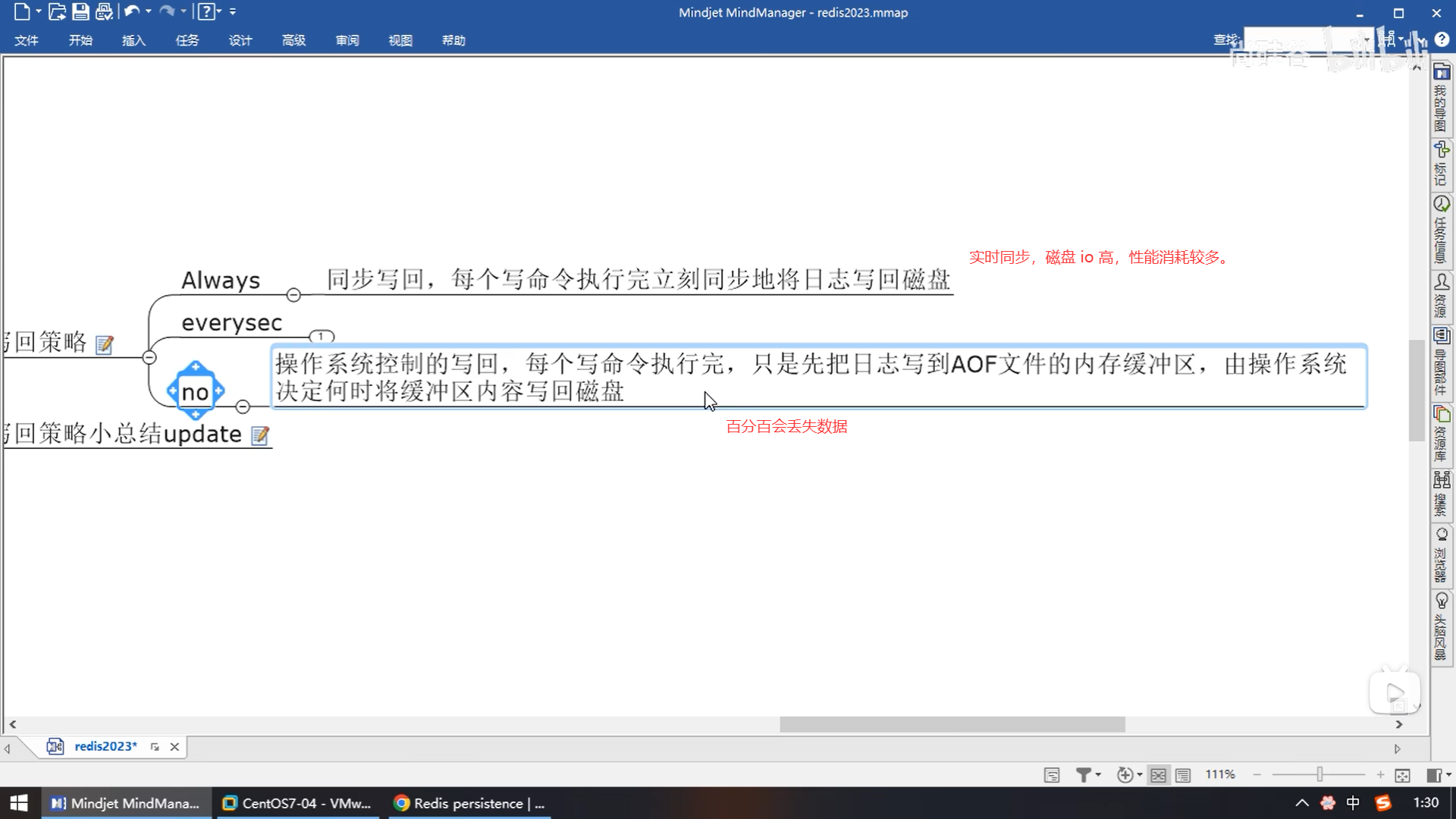Open the Undo history dropdown arrow
The image size is (1456, 819).
coord(149,11)
